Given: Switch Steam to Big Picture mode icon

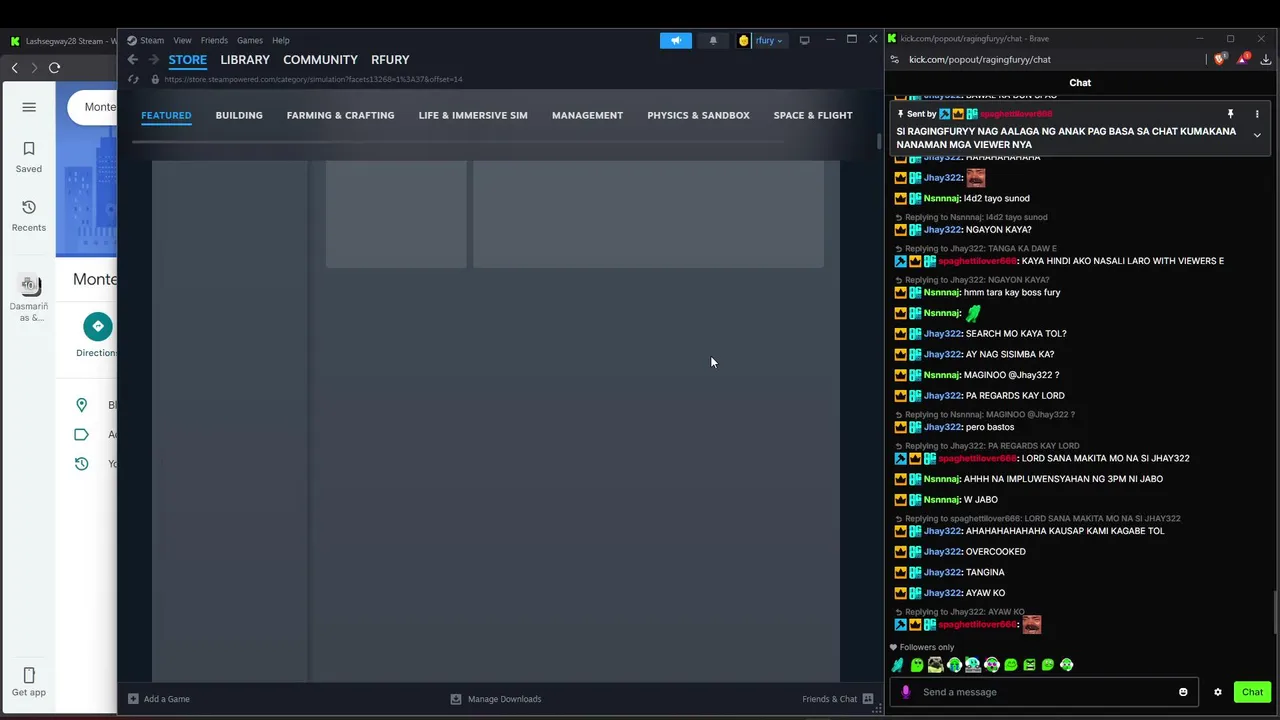Looking at the screenshot, I should pos(804,40).
